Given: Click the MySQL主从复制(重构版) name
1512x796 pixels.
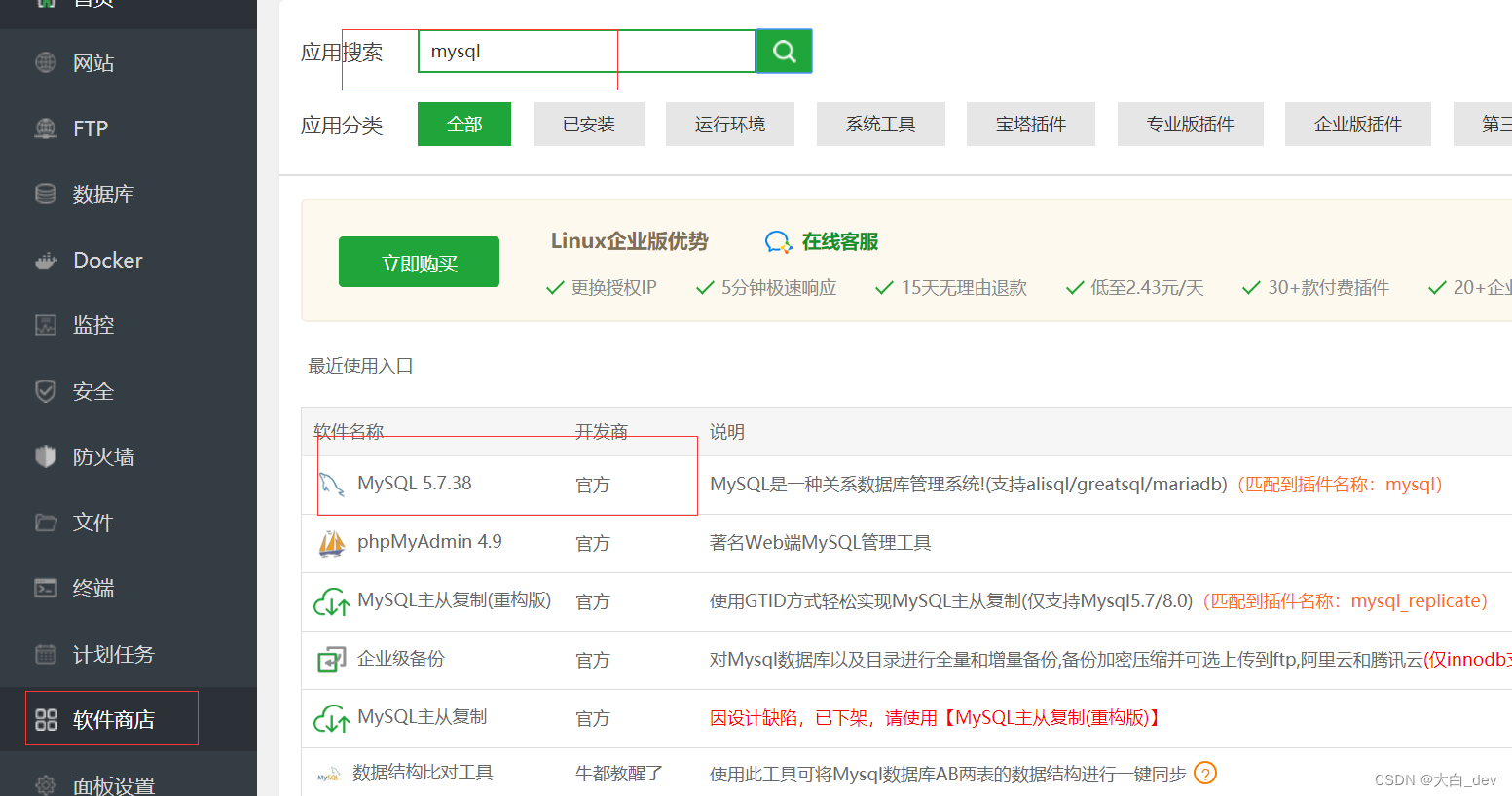Looking at the screenshot, I should tap(454, 599).
